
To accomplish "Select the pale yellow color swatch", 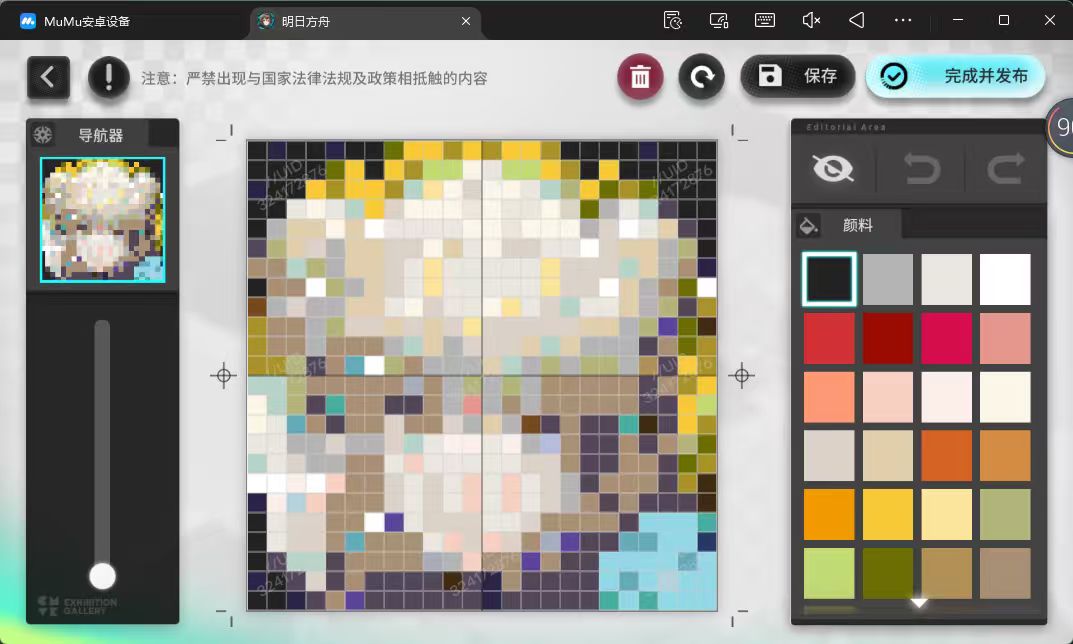I will (x=946, y=515).
